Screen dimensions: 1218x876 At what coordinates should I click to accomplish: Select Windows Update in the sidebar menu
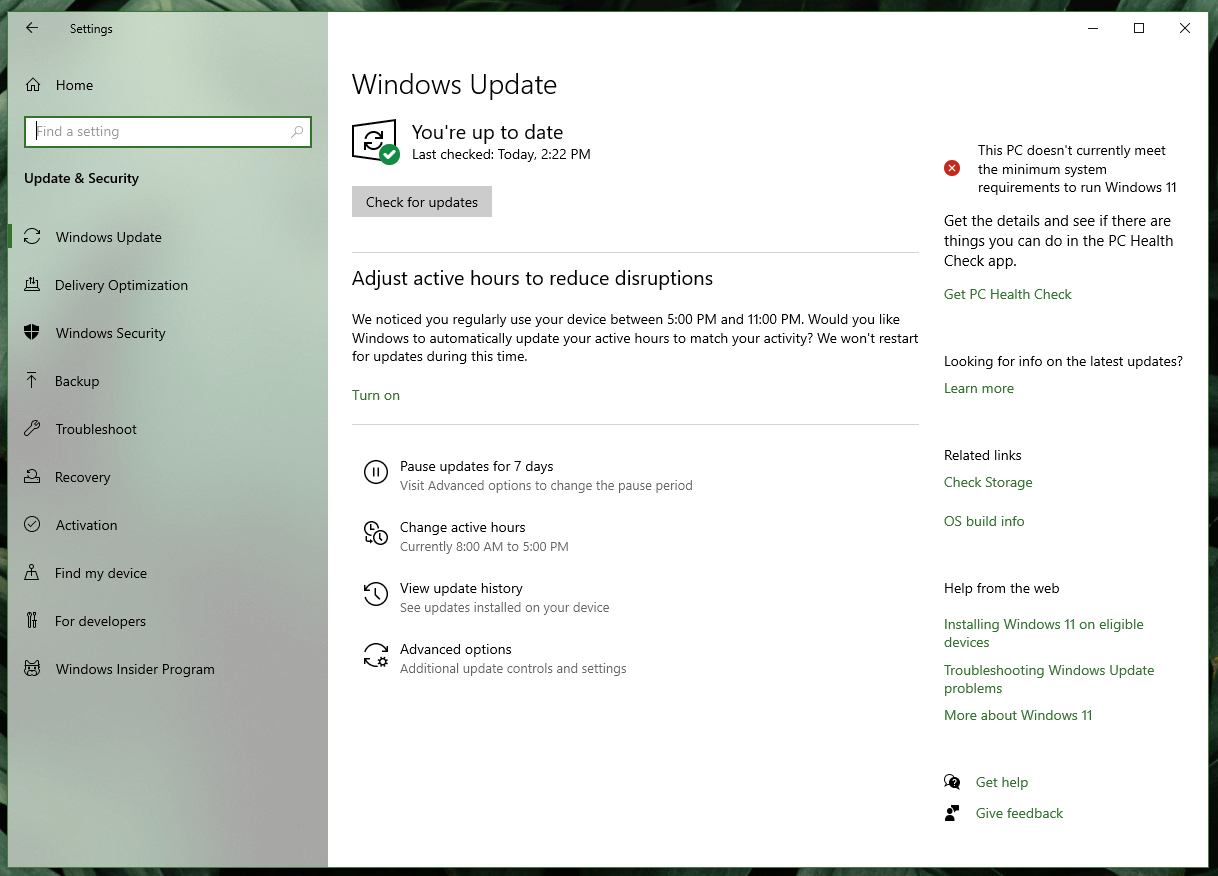click(x=108, y=237)
